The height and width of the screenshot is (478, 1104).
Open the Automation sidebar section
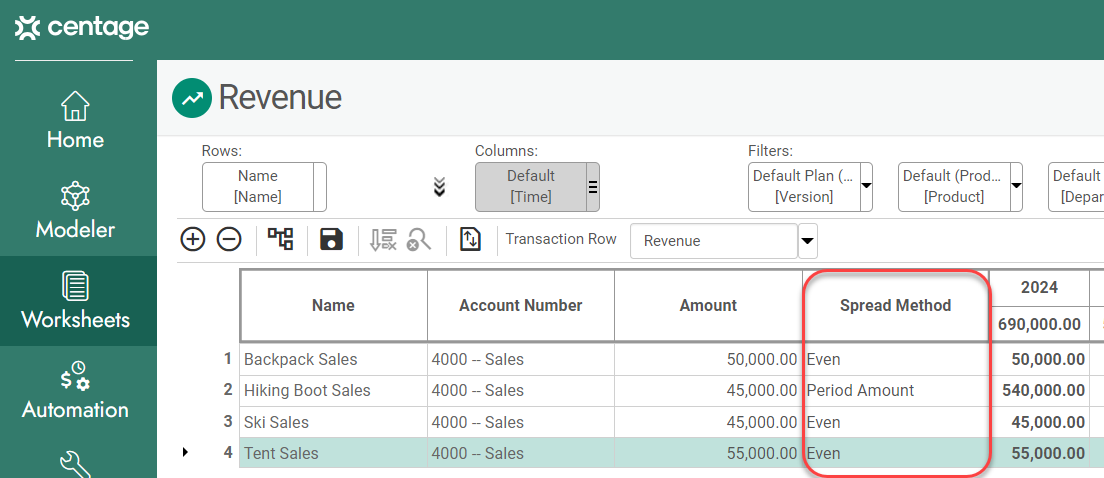pos(75,391)
